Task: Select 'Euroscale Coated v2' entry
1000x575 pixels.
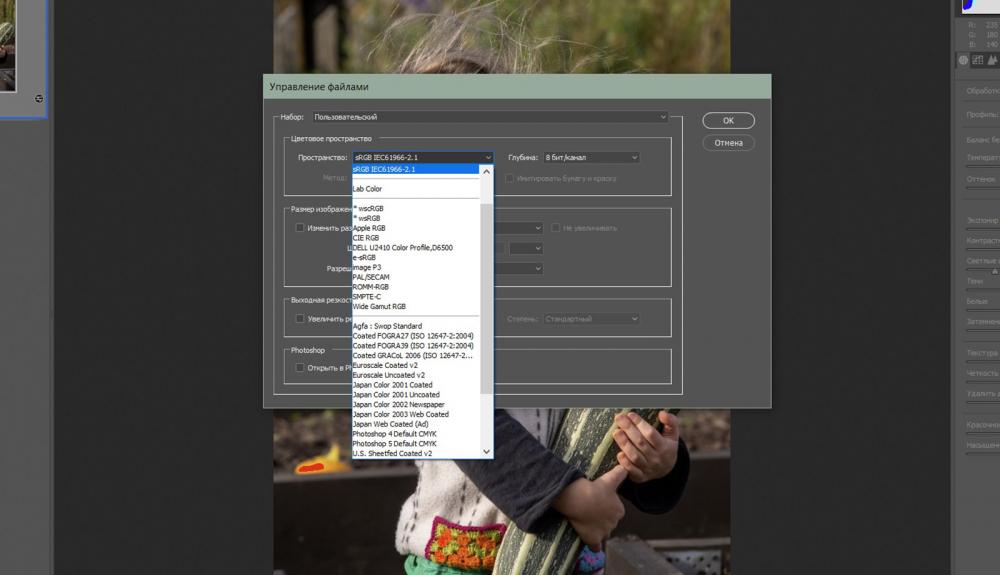Action: coord(415,365)
